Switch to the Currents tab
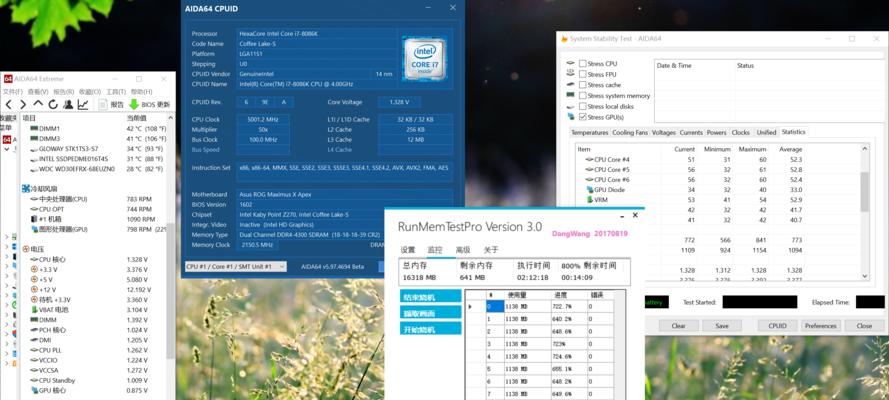This screenshot has width=889, height=400. (x=691, y=133)
